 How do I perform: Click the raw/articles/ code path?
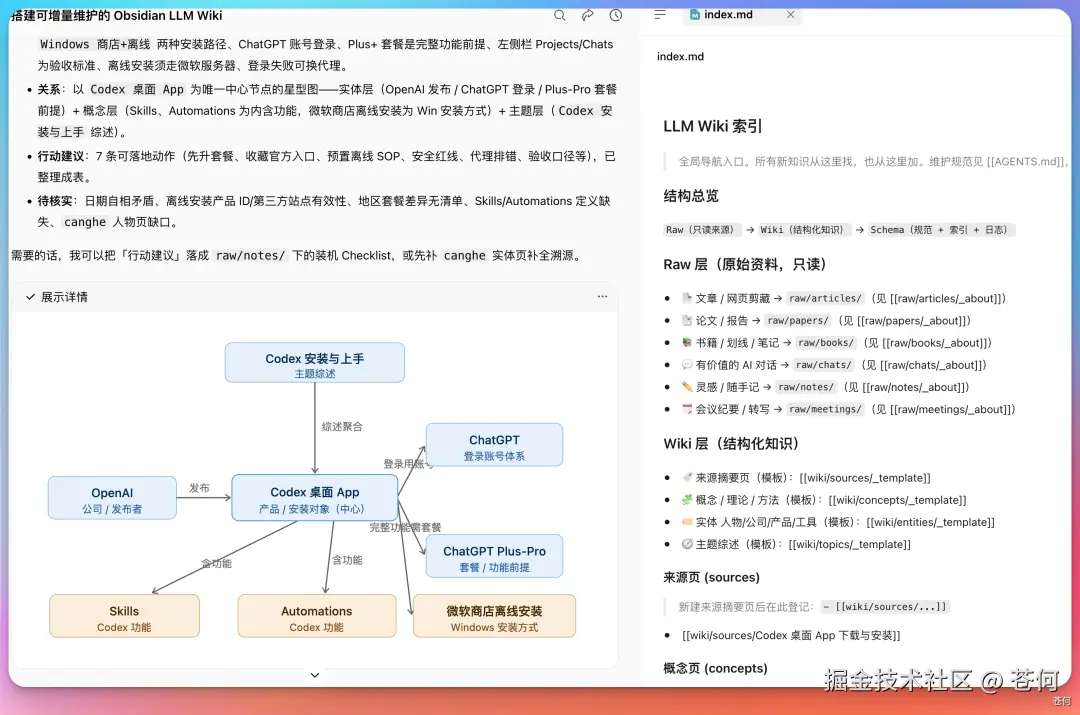825,298
